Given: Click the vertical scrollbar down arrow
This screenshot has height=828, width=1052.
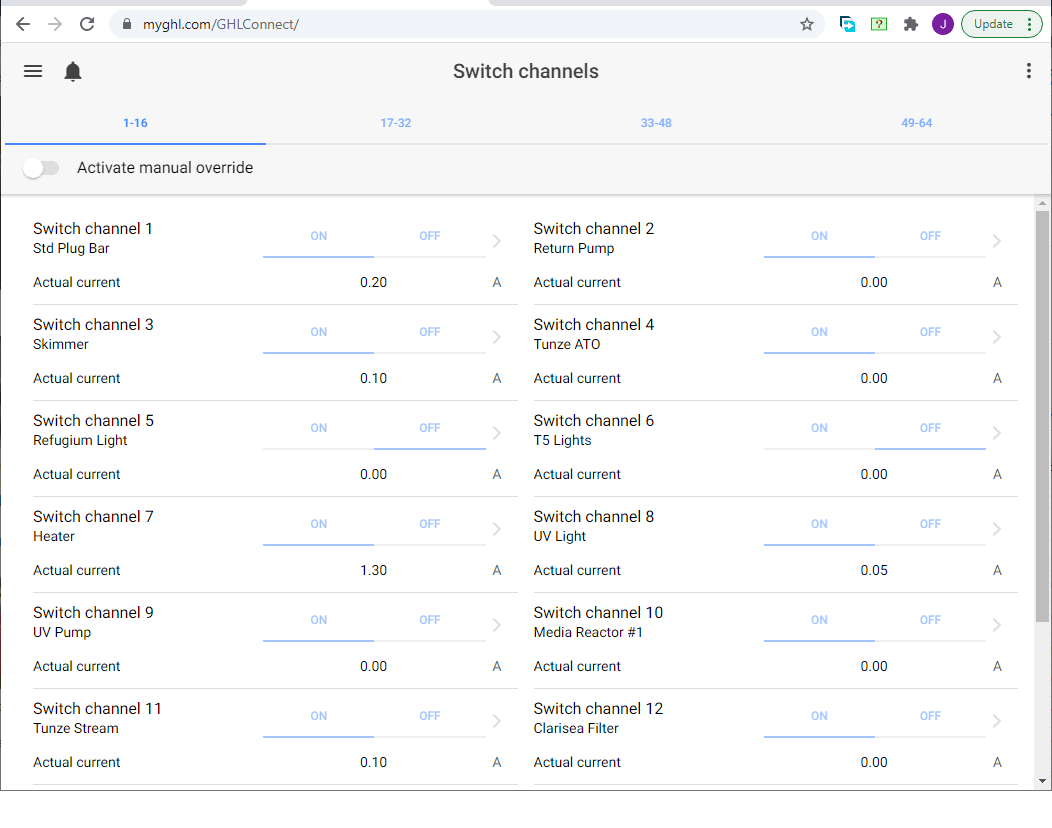Looking at the screenshot, I should (1042, 781).
